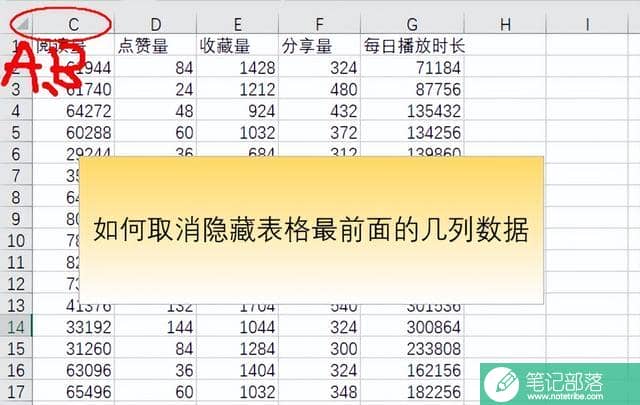Select cell containing 1212

click(238, 89)
